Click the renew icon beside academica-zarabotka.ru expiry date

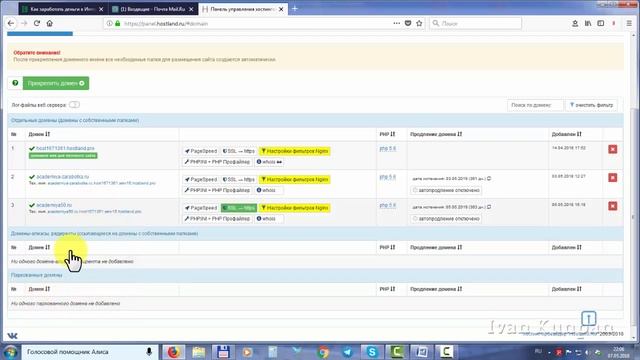(489, 179)
